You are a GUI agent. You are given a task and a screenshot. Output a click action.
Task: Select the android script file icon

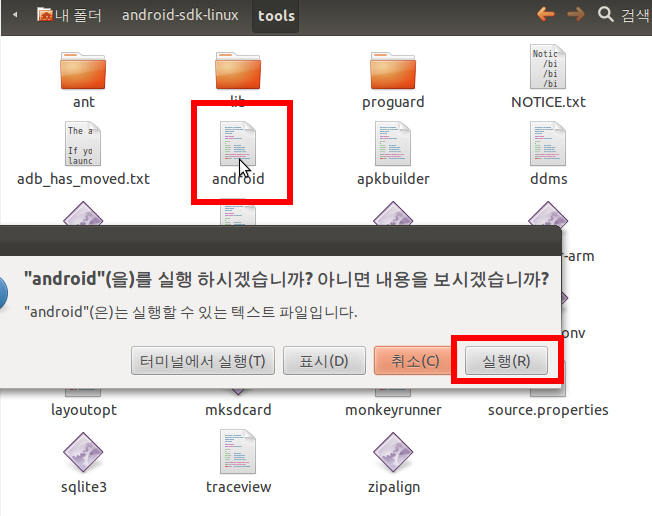[x=238, y=143]
